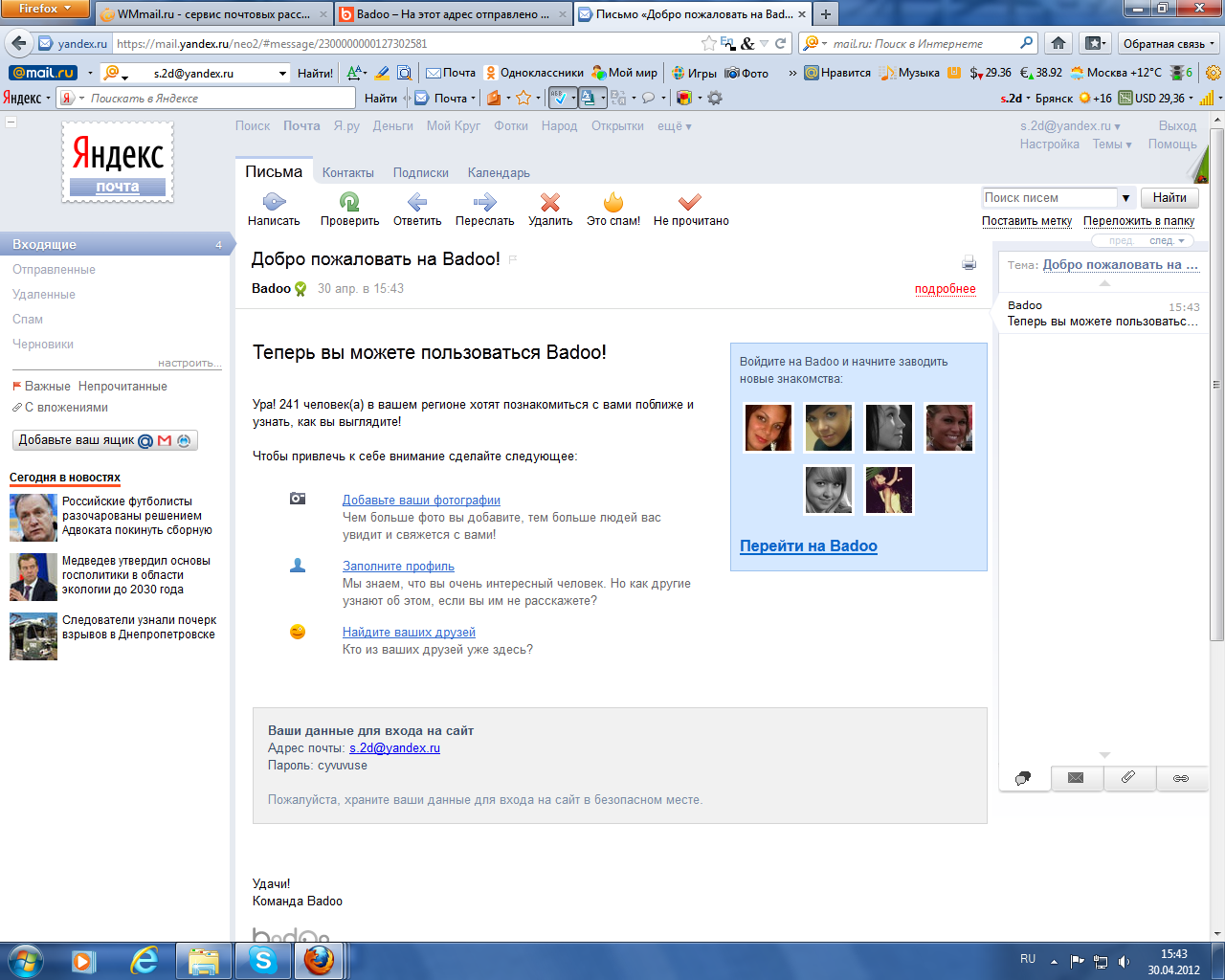Screen dimensions: 1225x980
Task: Click the Написать compose icon
Action: pyautogui.click(x=274, y=201)
